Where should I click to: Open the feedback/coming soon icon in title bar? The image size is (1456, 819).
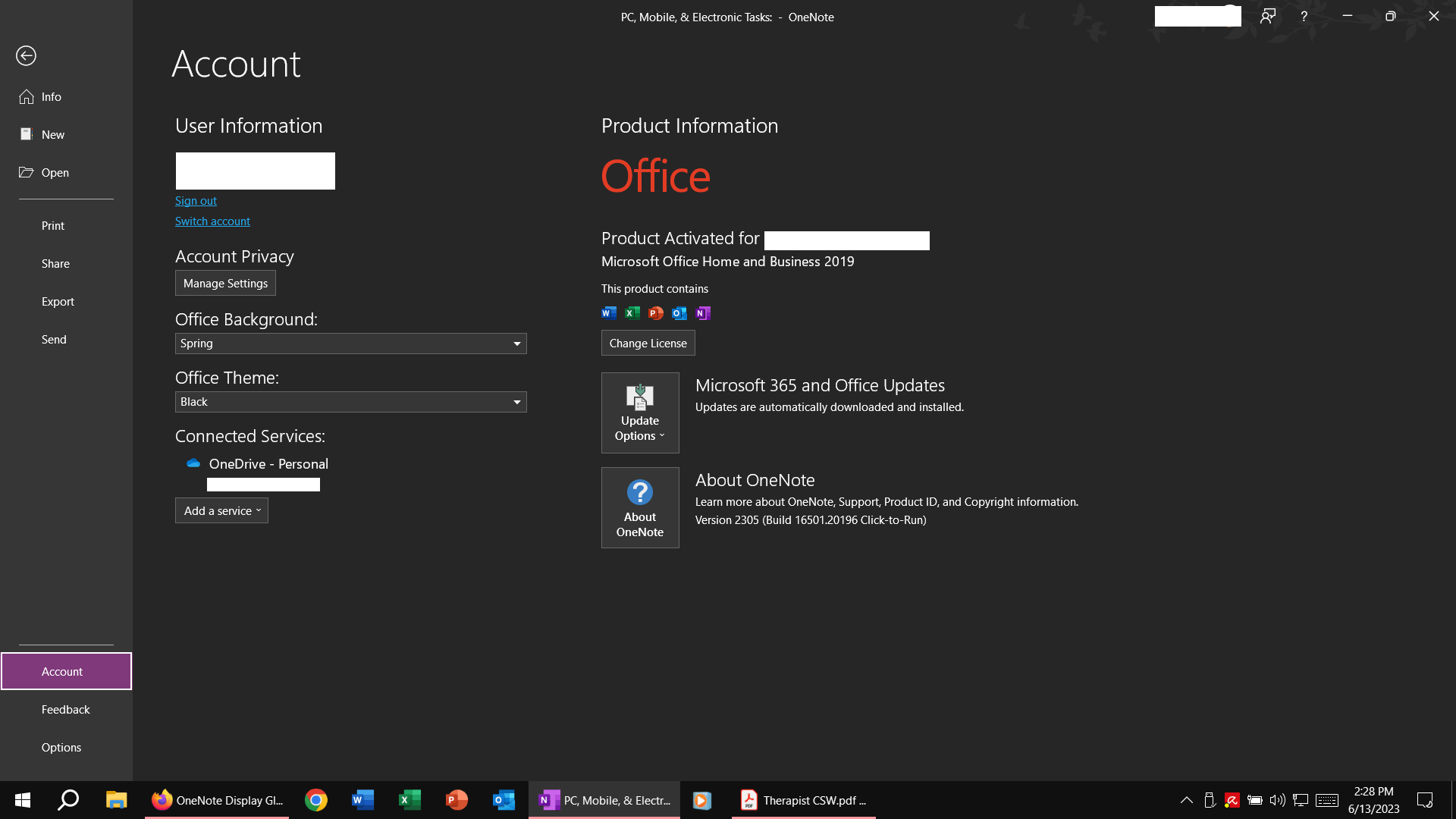point(1268,16)
